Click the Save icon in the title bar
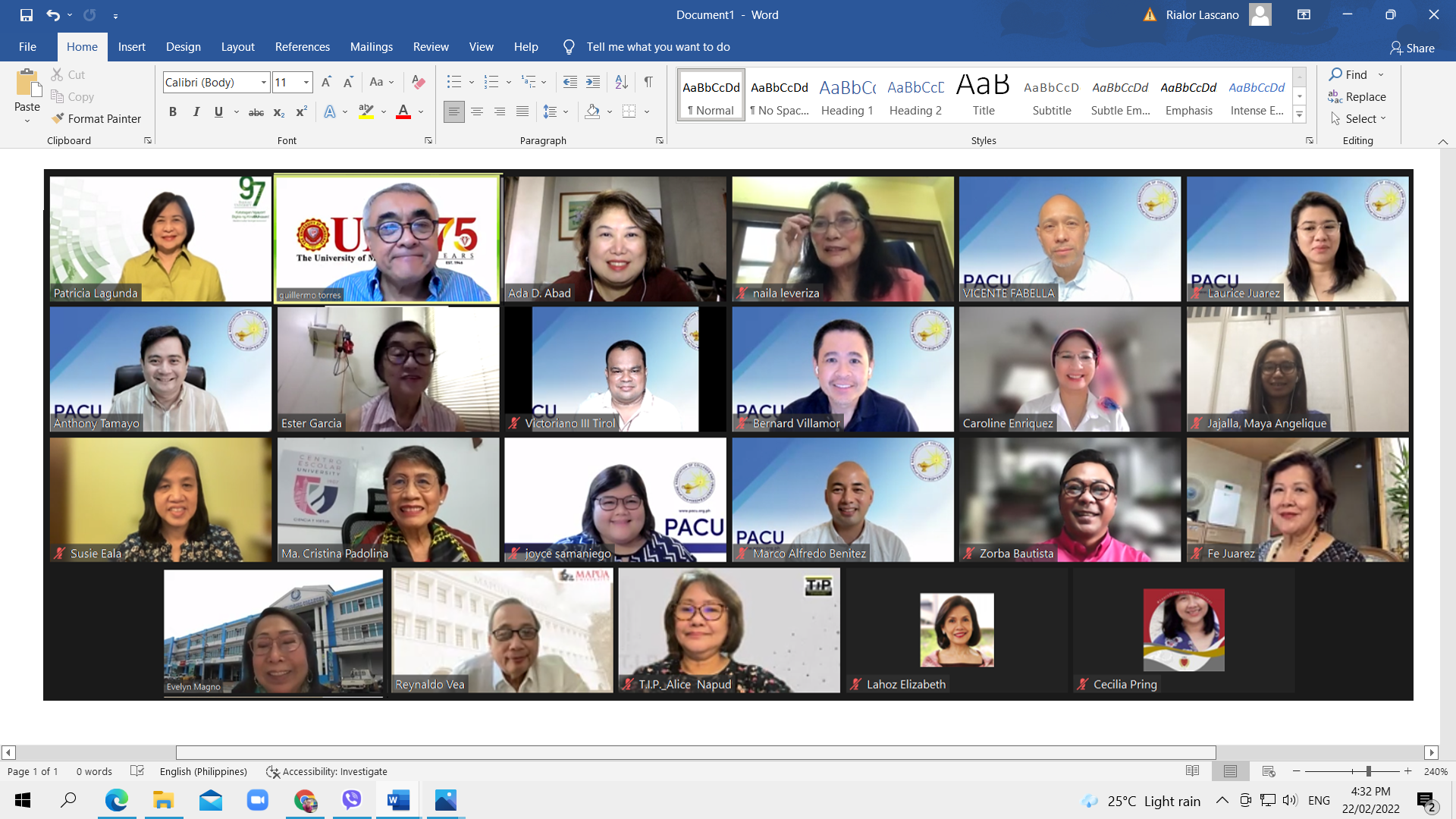Screen dimensions: 1456x819 27,14
